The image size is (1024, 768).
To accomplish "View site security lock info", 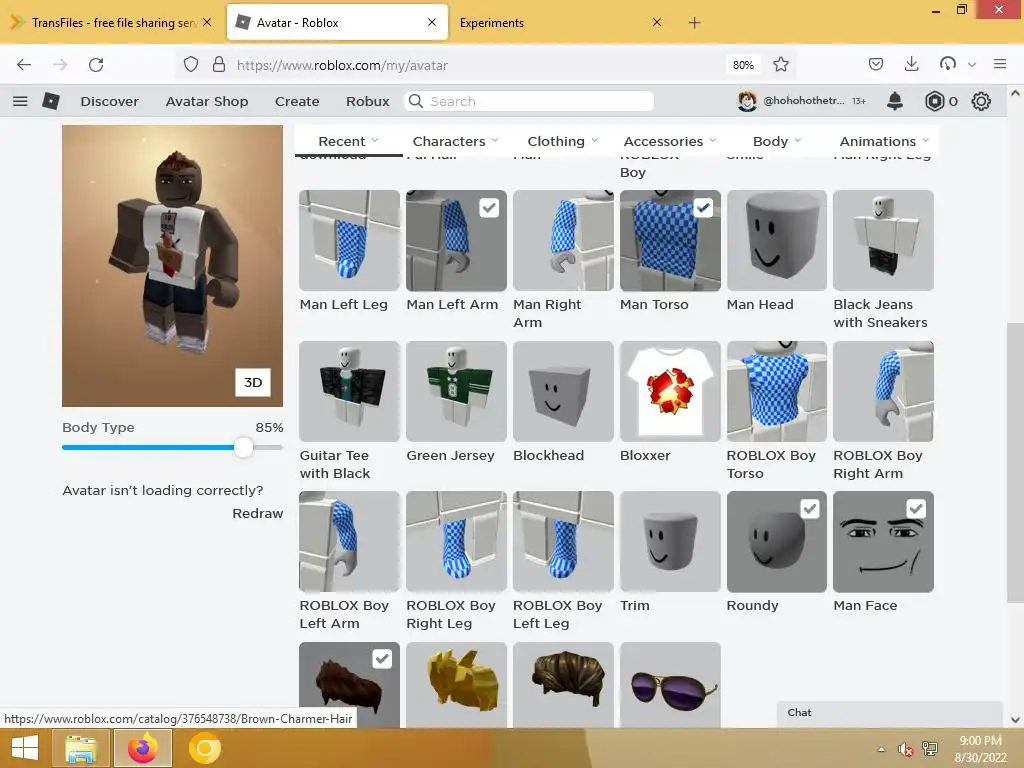I will click(x=219, y=65).
